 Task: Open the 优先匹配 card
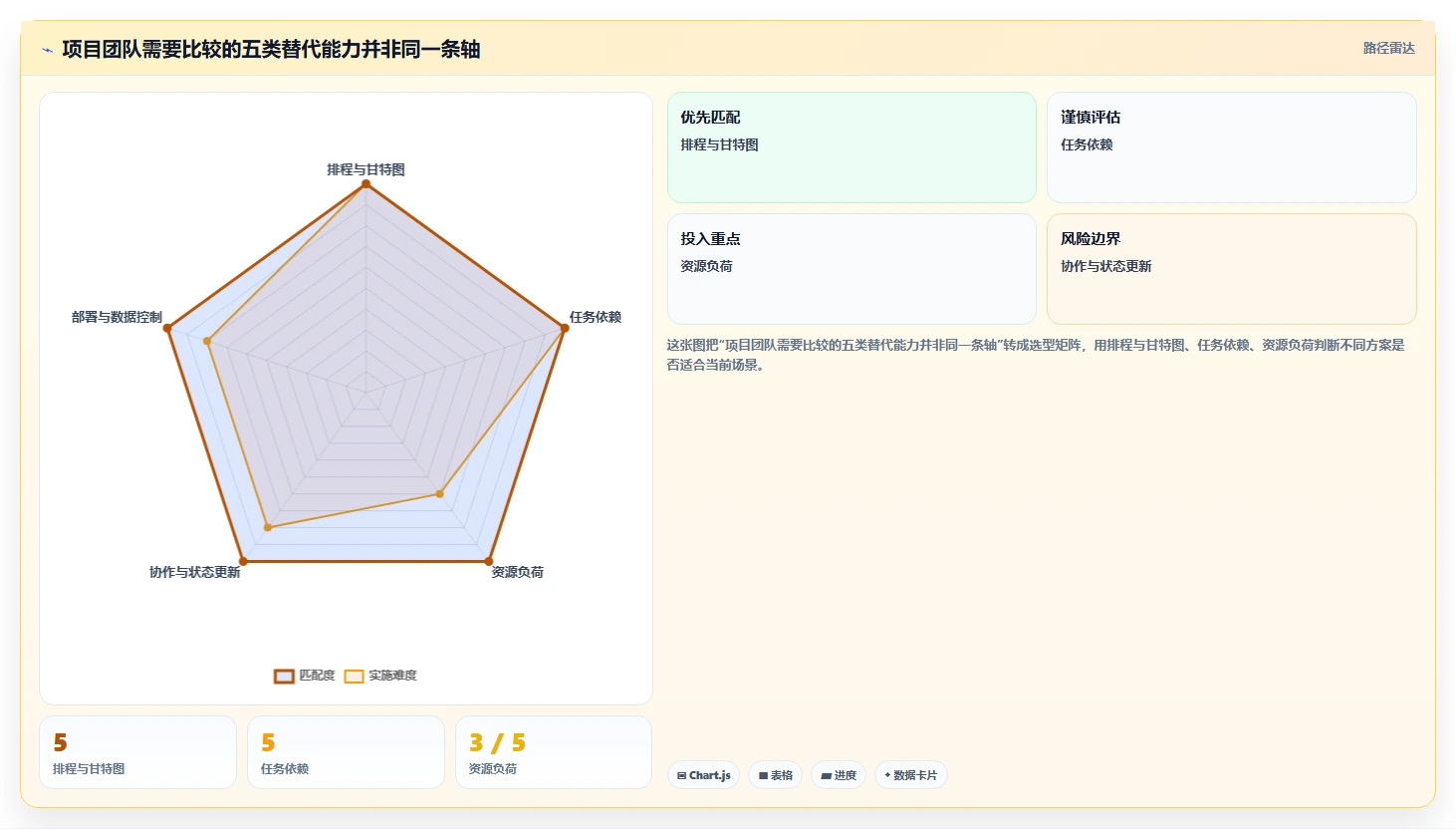click(x=851, y=147)
